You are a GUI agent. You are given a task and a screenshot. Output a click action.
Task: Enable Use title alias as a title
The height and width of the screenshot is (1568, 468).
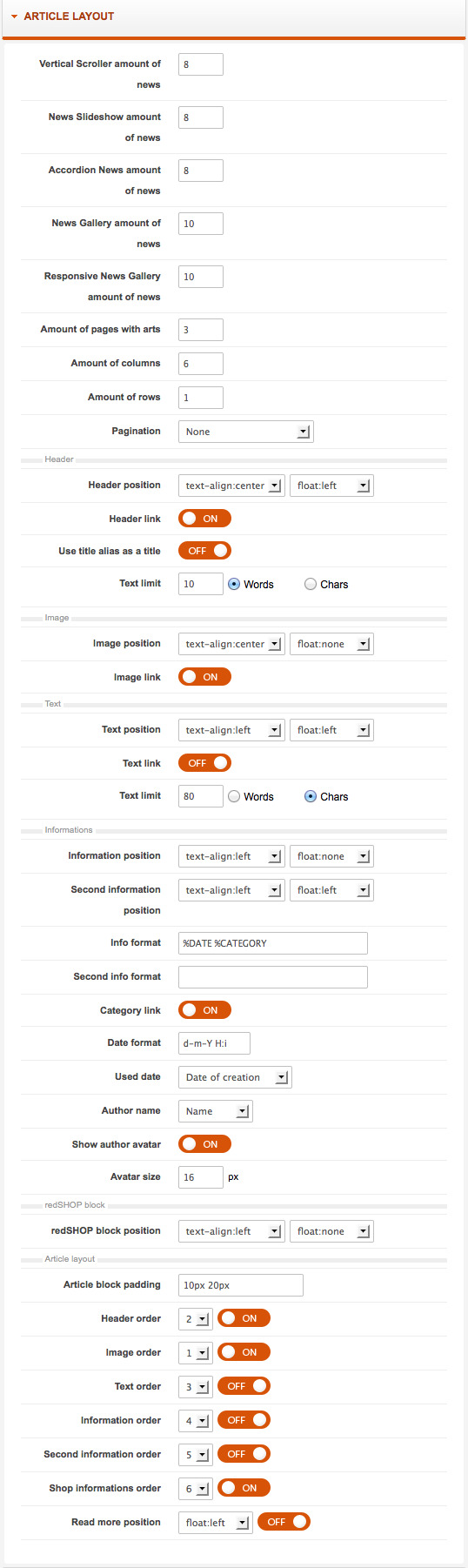pyautogui.click(x=204, y=551)
